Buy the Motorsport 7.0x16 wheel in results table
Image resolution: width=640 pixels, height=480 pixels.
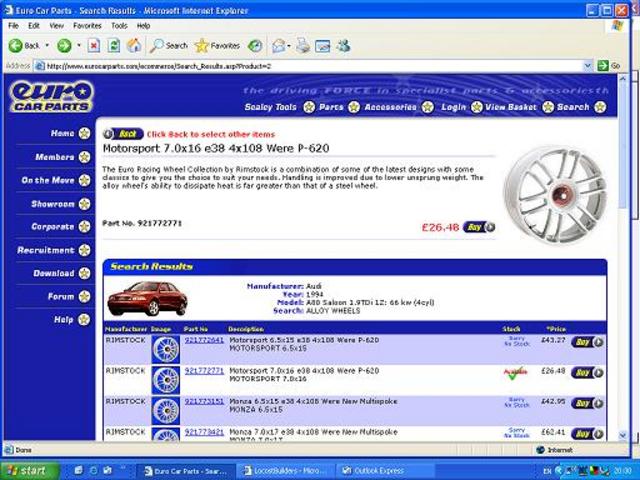(x=587, y=373)
